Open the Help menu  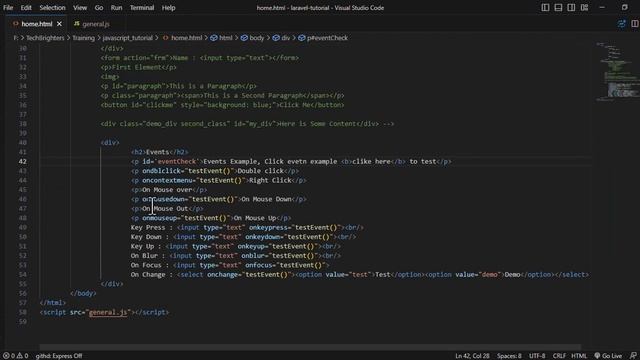168,8
